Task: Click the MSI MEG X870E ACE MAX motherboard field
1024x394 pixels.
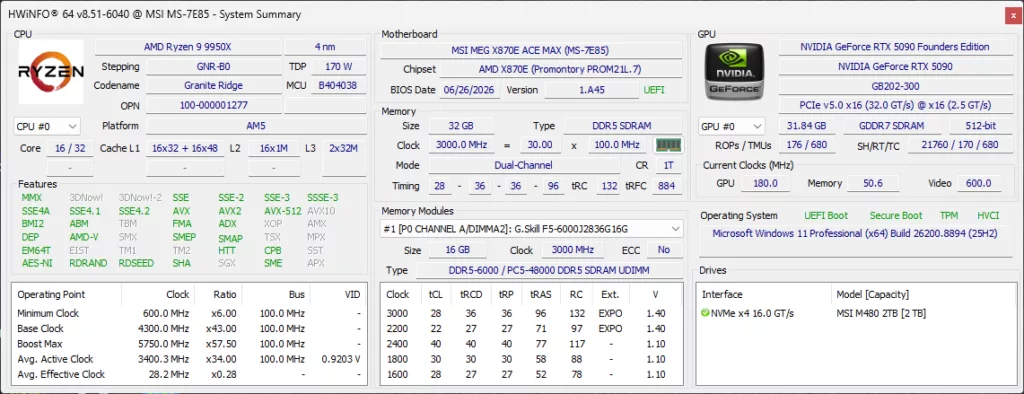Action: pyautogui.click(x=532, y=50)
